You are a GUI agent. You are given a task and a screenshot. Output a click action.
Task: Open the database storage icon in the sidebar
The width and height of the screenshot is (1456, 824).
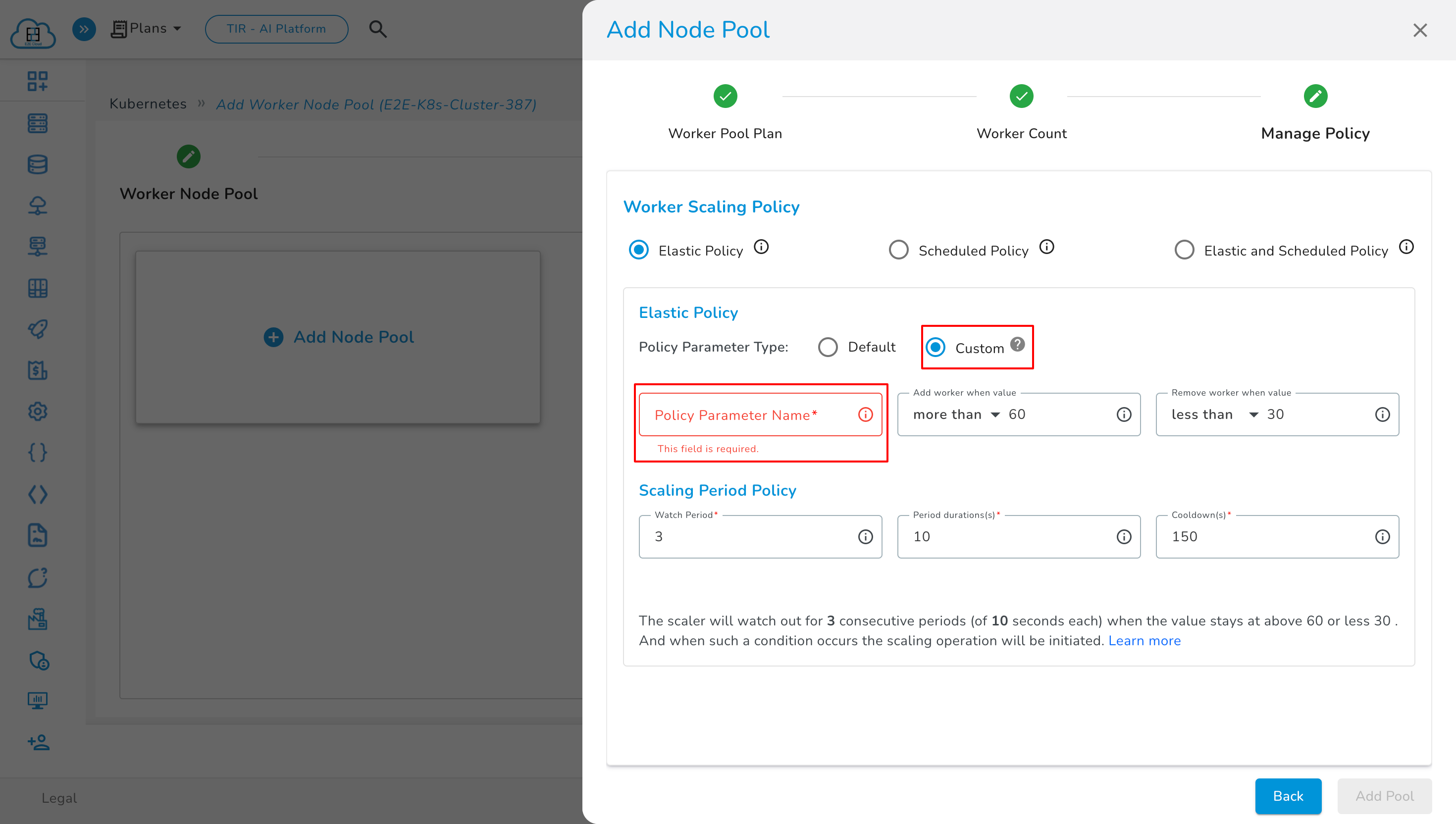pos(38,164)
